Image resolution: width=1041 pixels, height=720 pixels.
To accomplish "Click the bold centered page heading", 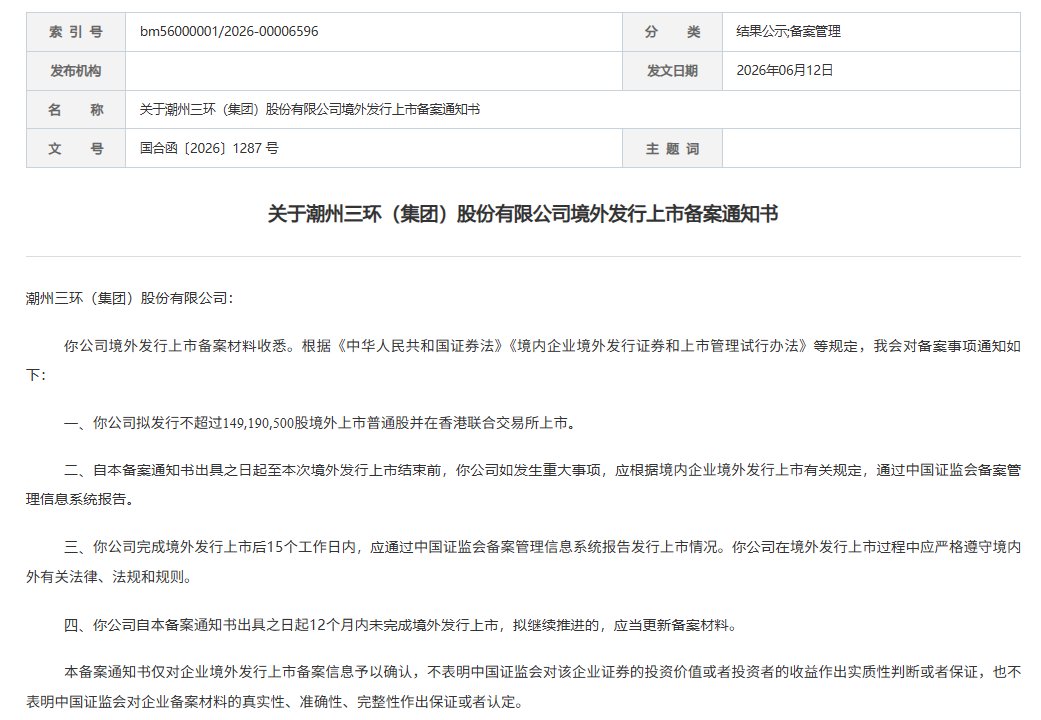I will pyautogui.click(x=522, y=214).
